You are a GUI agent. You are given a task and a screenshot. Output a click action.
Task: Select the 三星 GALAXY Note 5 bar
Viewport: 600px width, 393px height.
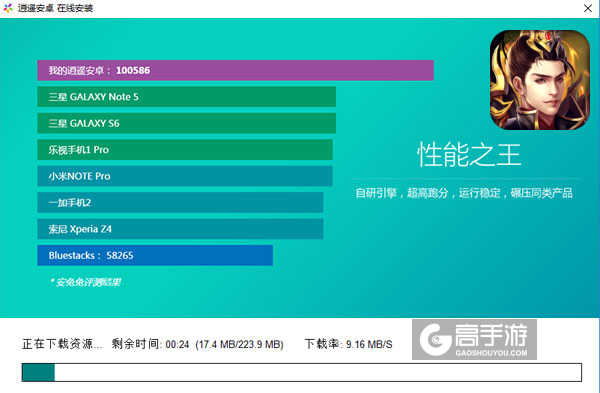(186, 97)
